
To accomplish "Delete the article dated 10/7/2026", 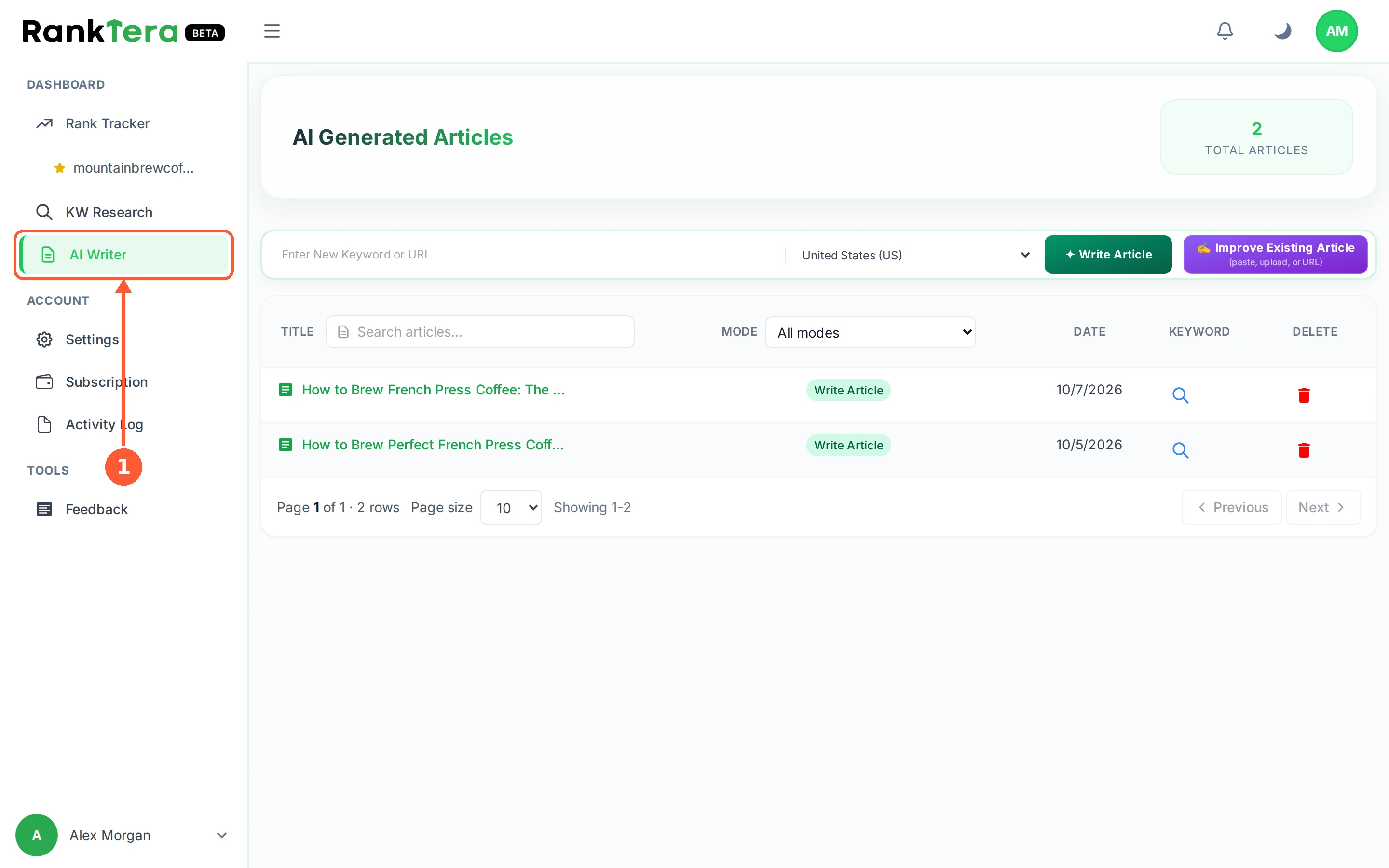I will pos(1304,395).
